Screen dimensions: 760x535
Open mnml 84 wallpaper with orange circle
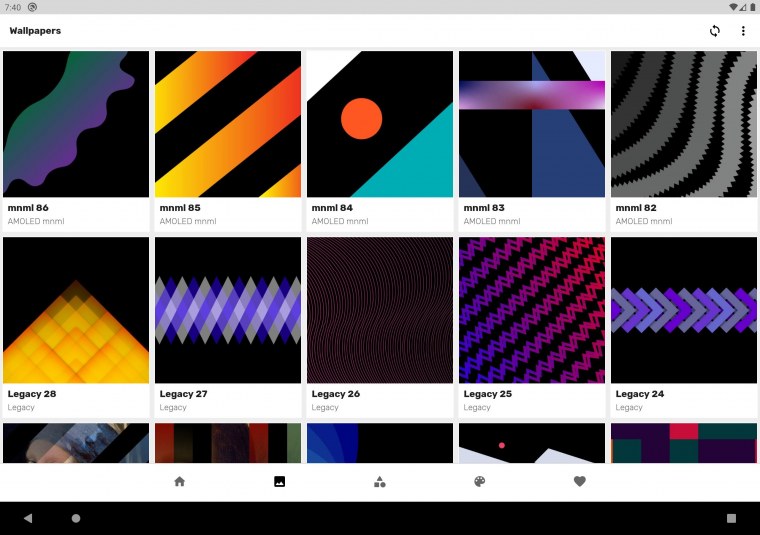click(380, 124)
